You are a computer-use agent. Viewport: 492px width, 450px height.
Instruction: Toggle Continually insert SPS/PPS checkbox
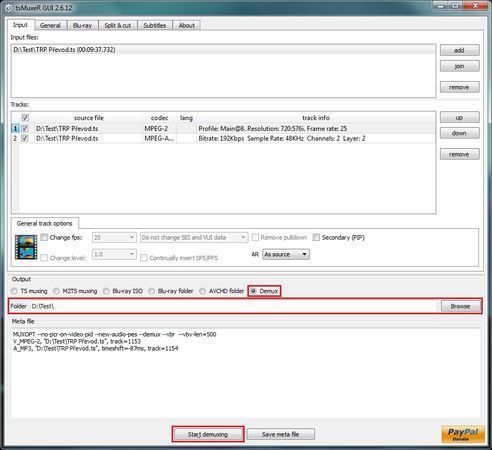tap(144, 258)
